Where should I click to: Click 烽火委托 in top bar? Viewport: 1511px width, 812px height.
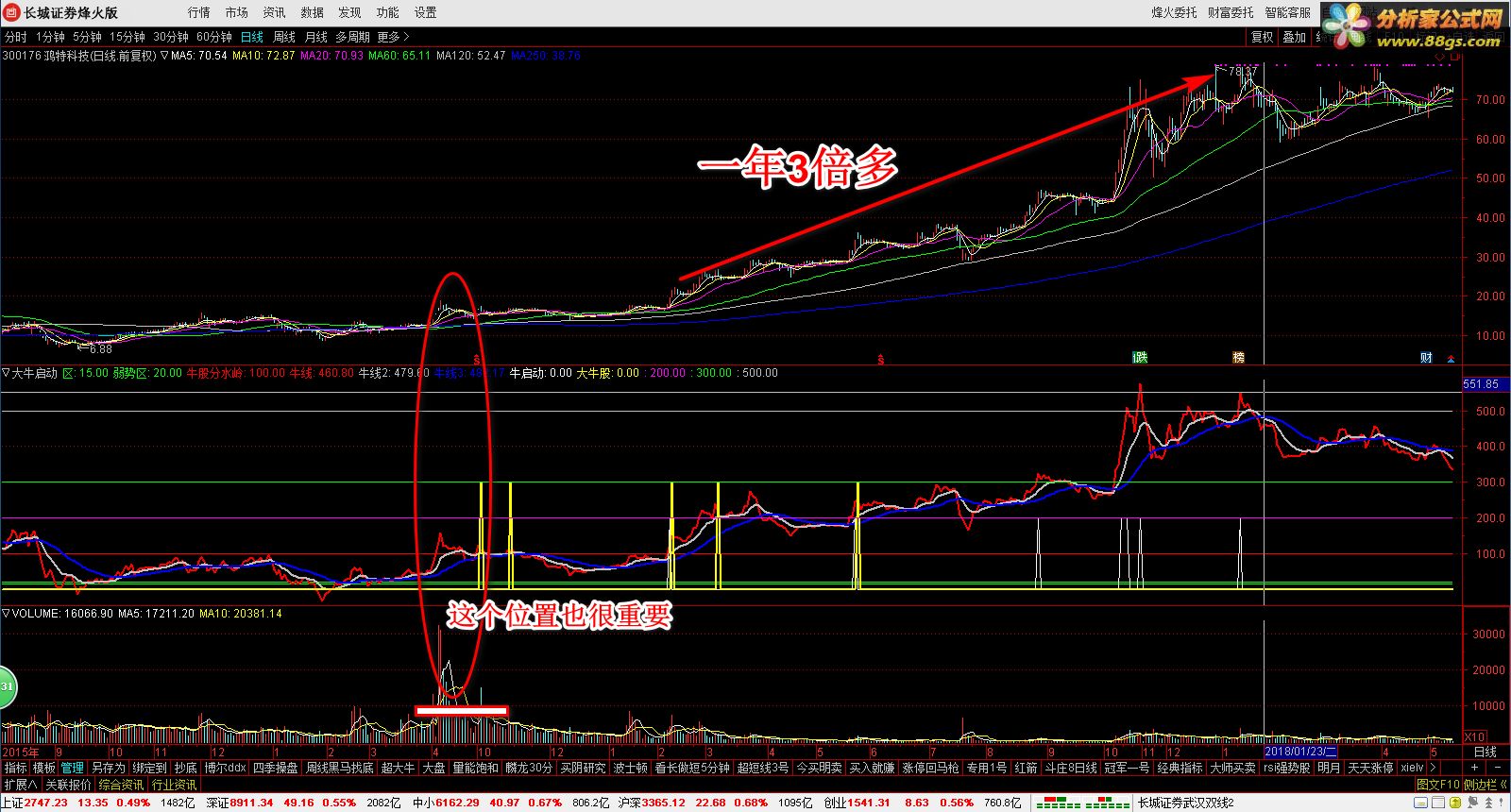[x=1174, y=12]
